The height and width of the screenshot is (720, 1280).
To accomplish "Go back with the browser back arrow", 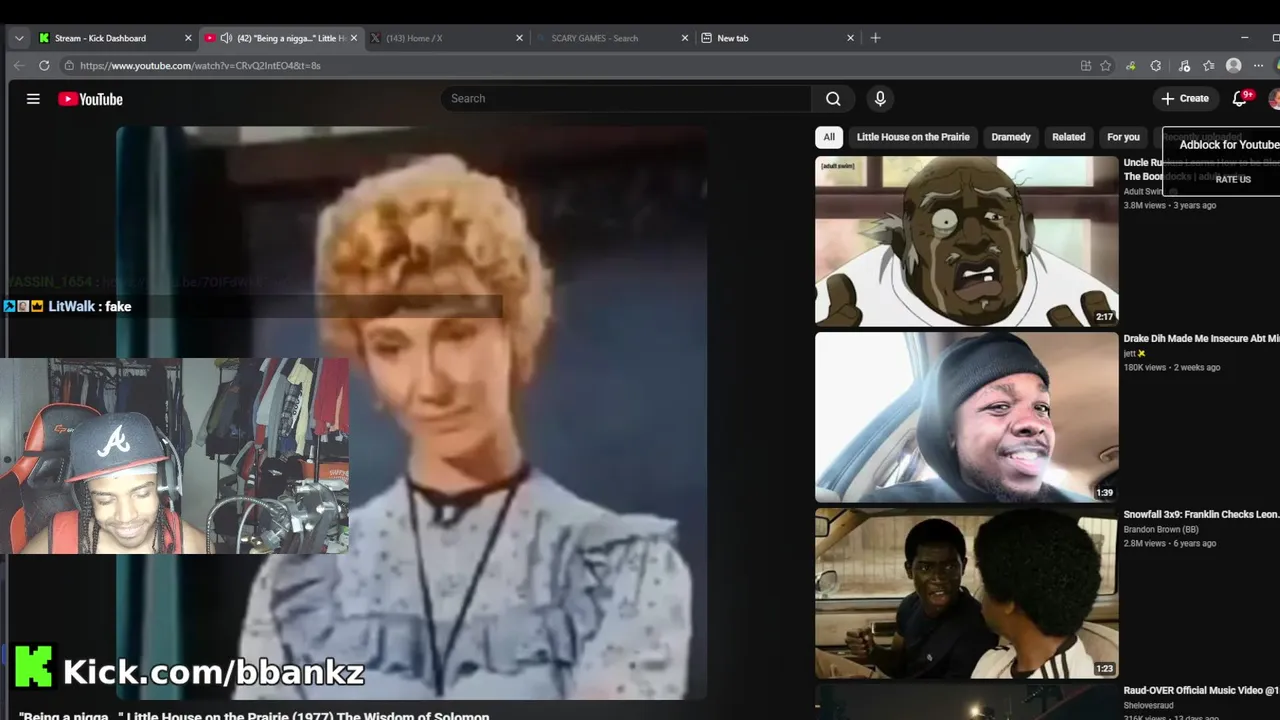I will pyautogui.click(x=19, y=65).
